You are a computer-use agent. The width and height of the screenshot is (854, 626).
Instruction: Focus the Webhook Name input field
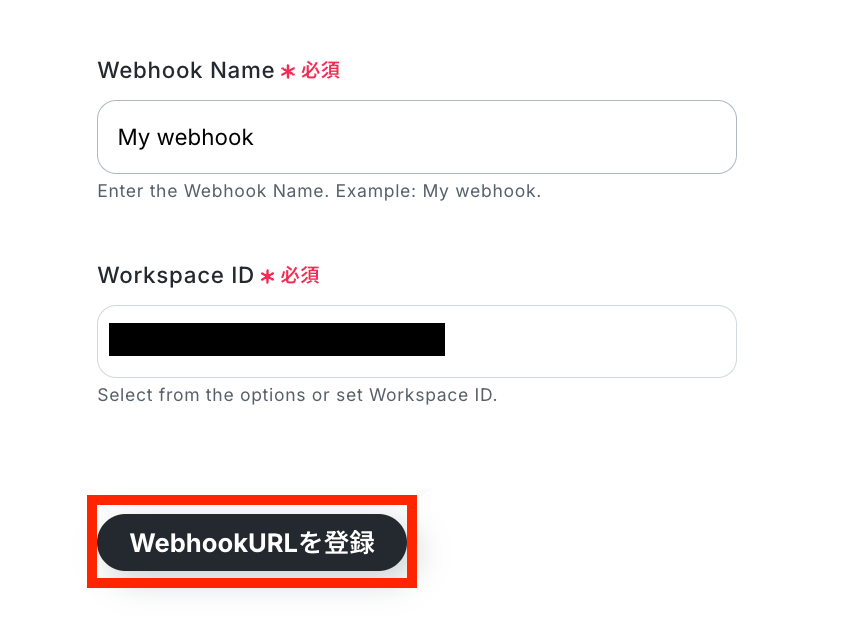[x=417, y=137]
